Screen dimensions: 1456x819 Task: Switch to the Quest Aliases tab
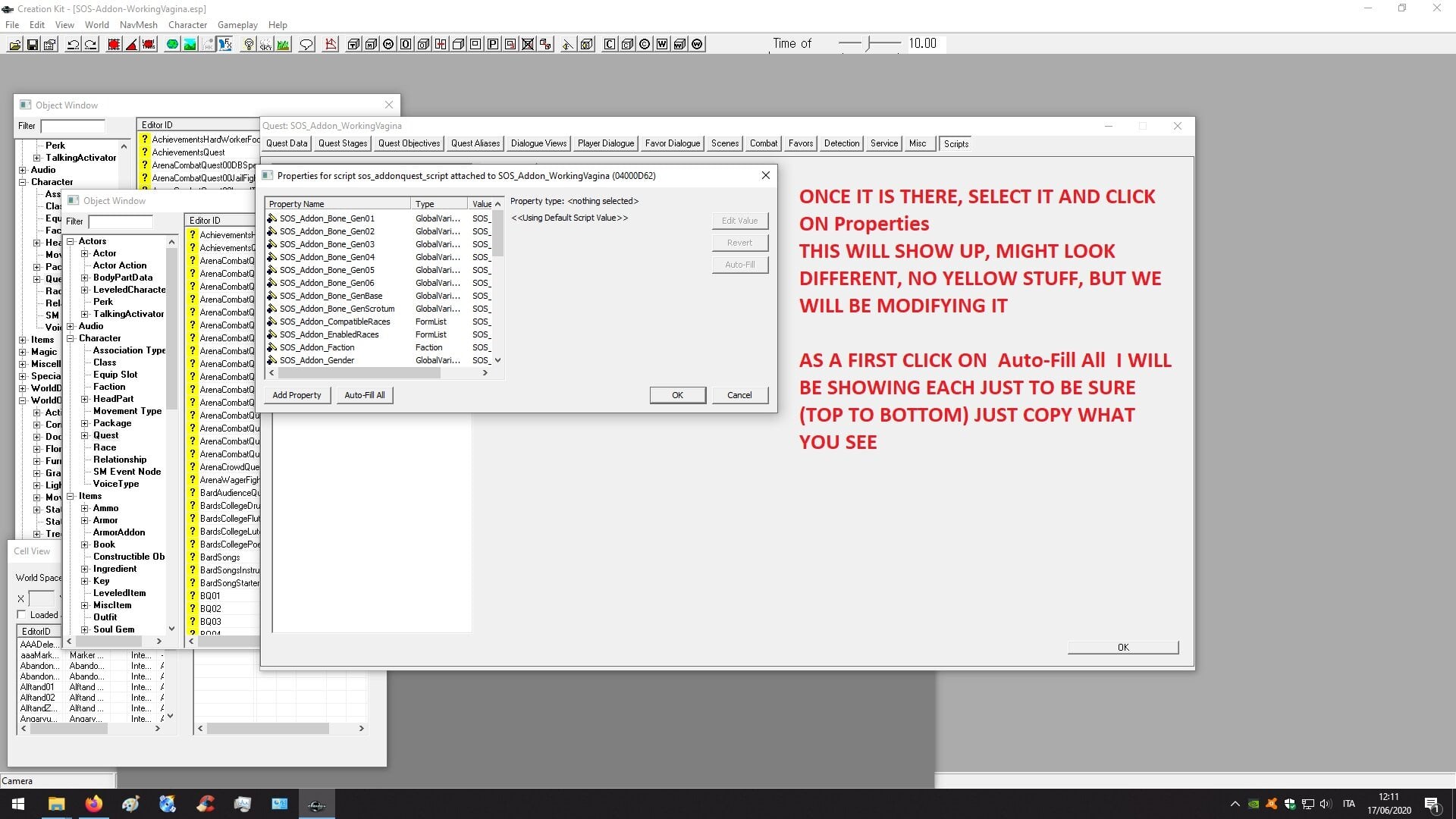[x=475, y=143]
